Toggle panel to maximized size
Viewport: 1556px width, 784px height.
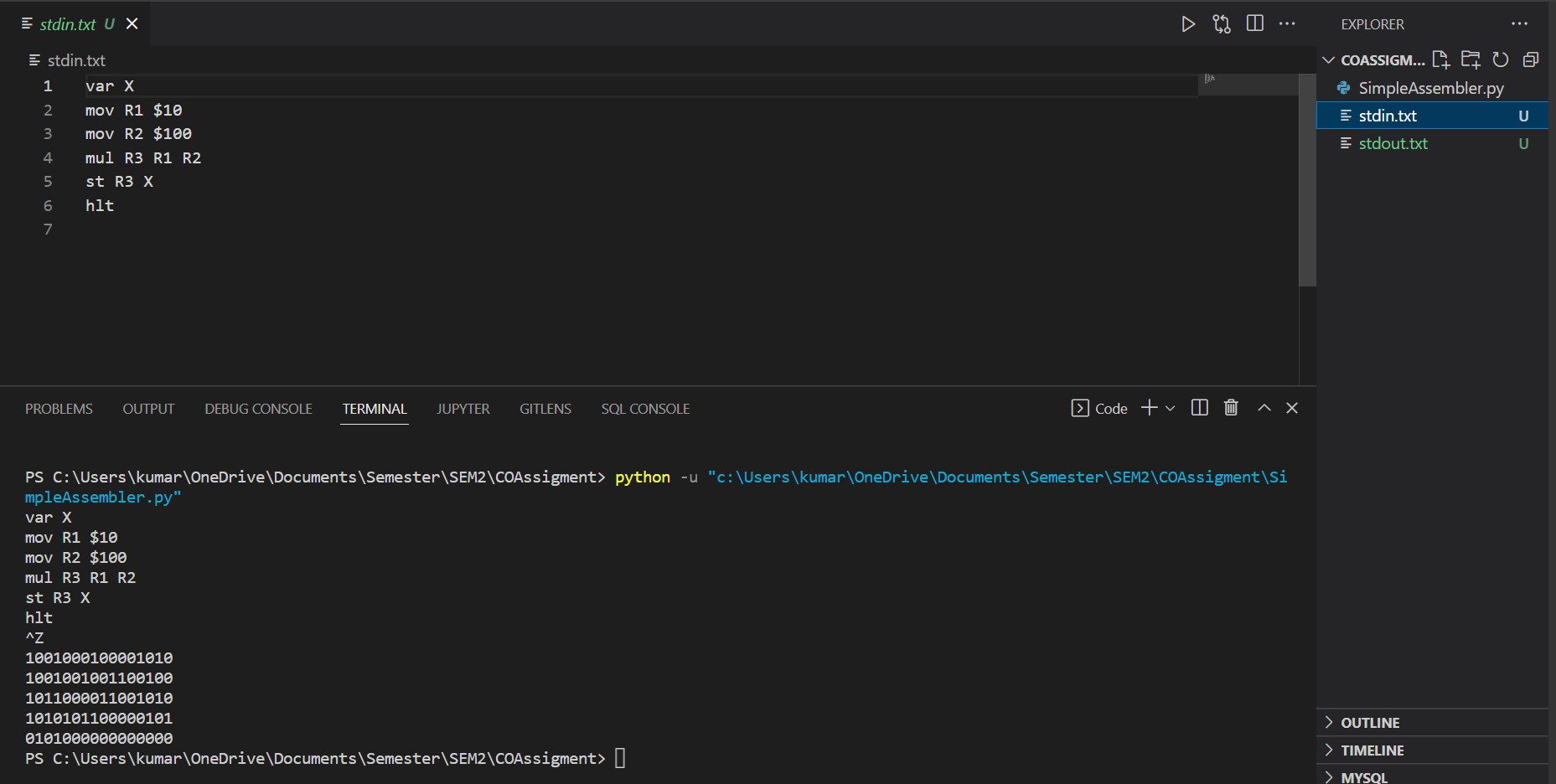pos(1263,408)
